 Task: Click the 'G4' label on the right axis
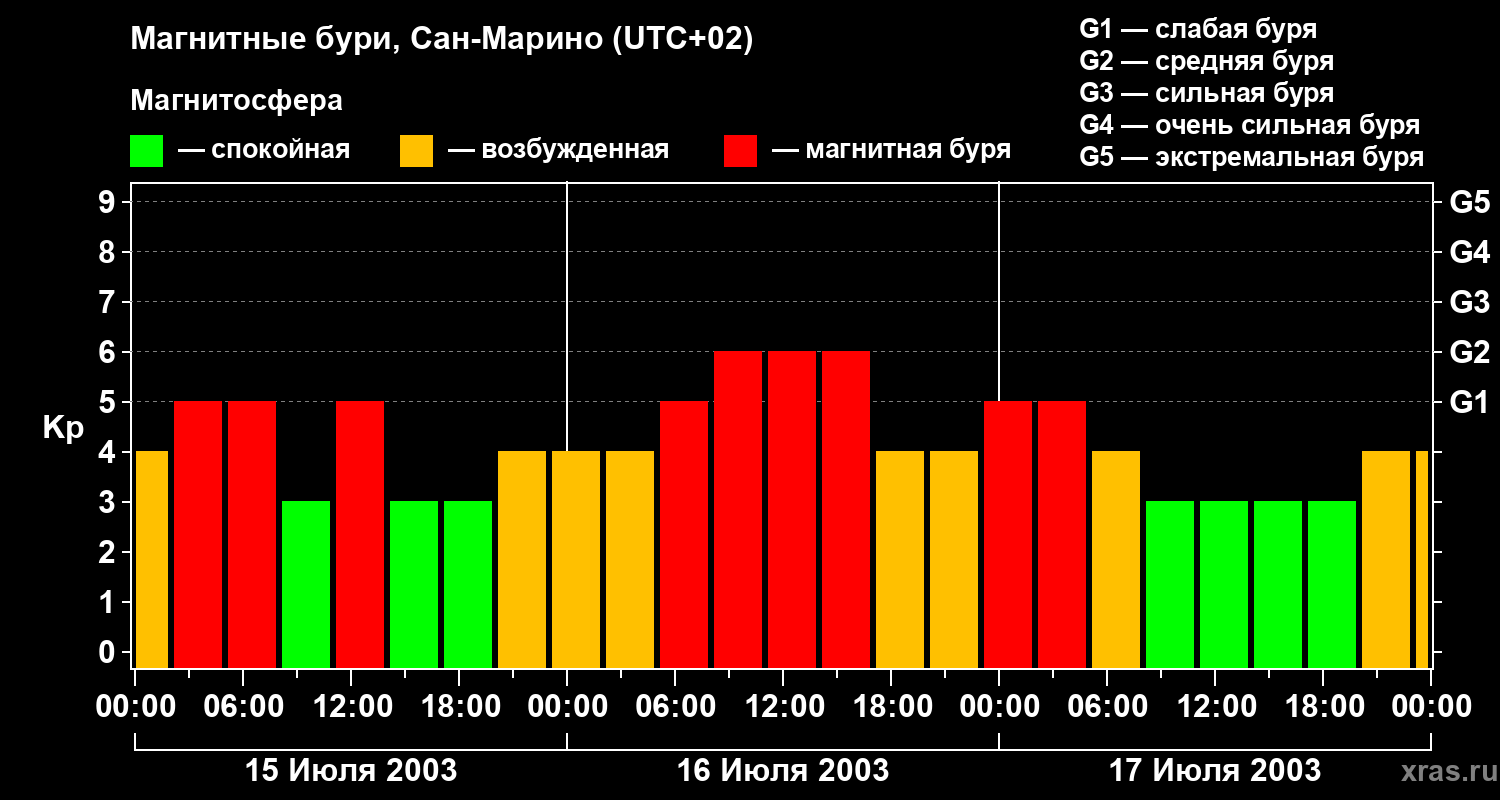coord(1469,253)
